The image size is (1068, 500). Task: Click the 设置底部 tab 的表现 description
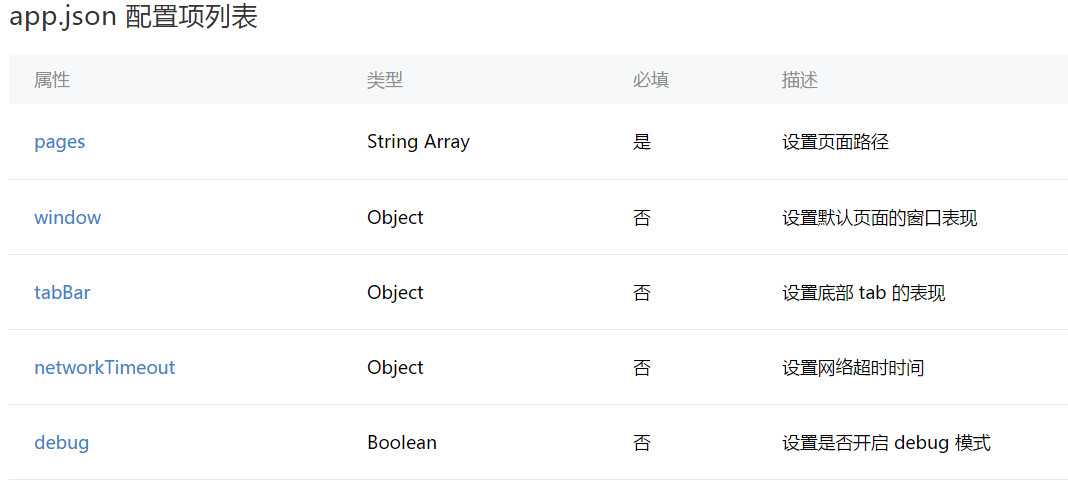(x=864, y=293)
